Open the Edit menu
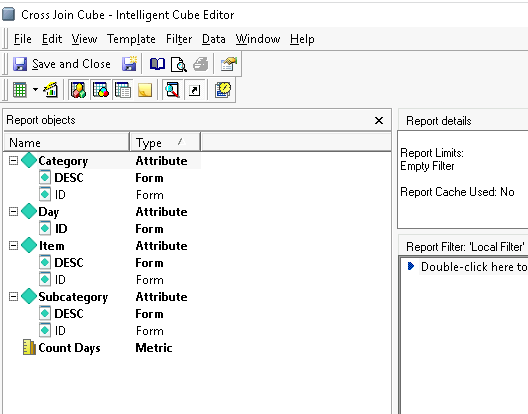Viewport: 528px width, 414px height. coord(52,39)
